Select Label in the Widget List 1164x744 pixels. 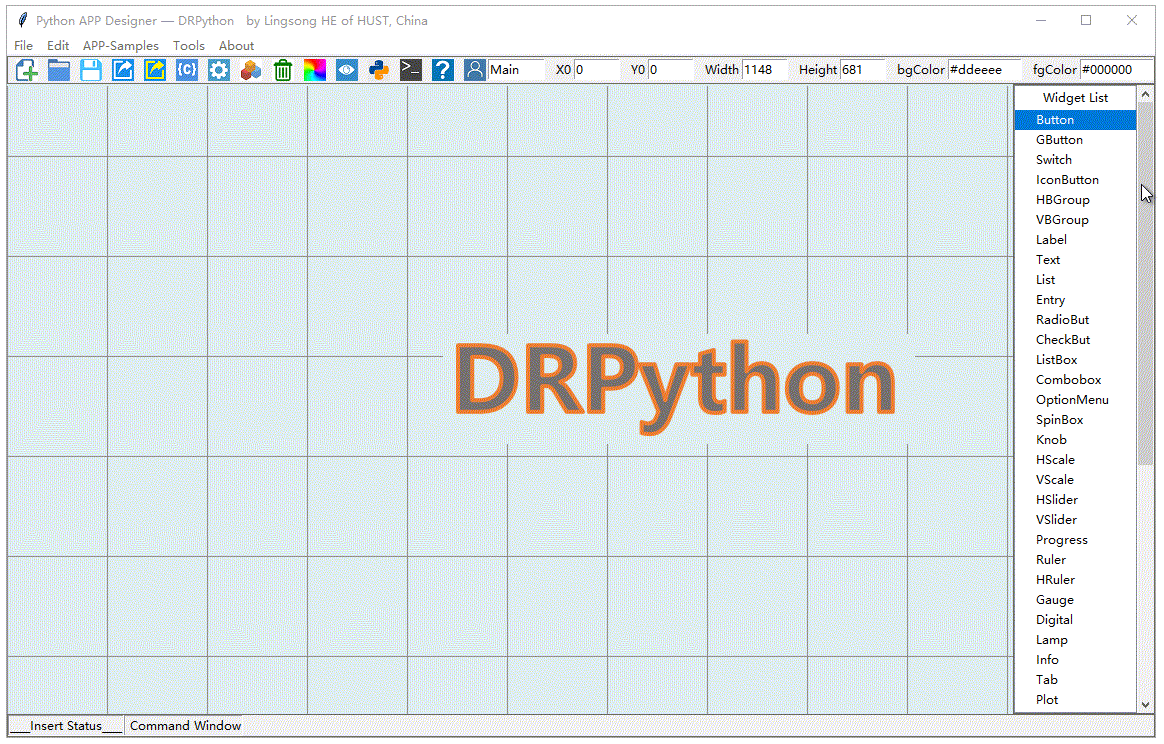point(1075,240)
